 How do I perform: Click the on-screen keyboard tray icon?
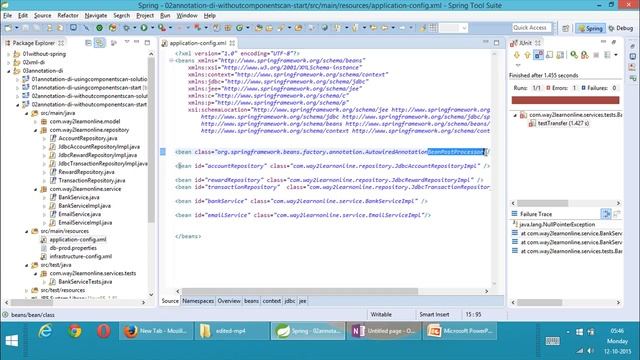pyautogui.click(x=552, y=341)
